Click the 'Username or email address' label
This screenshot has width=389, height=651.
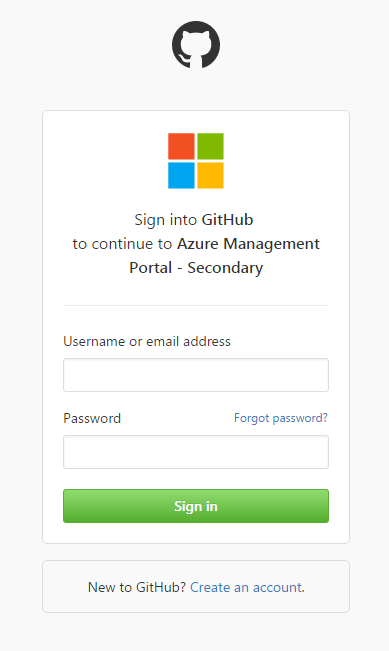click(147, 341)
